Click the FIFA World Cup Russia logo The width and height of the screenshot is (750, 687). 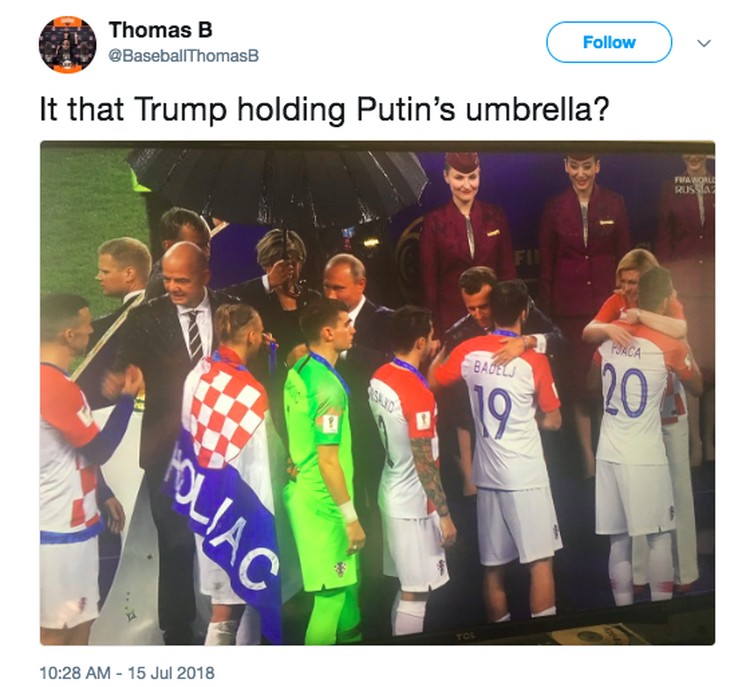pyautogui.click(x=694, y=184)
